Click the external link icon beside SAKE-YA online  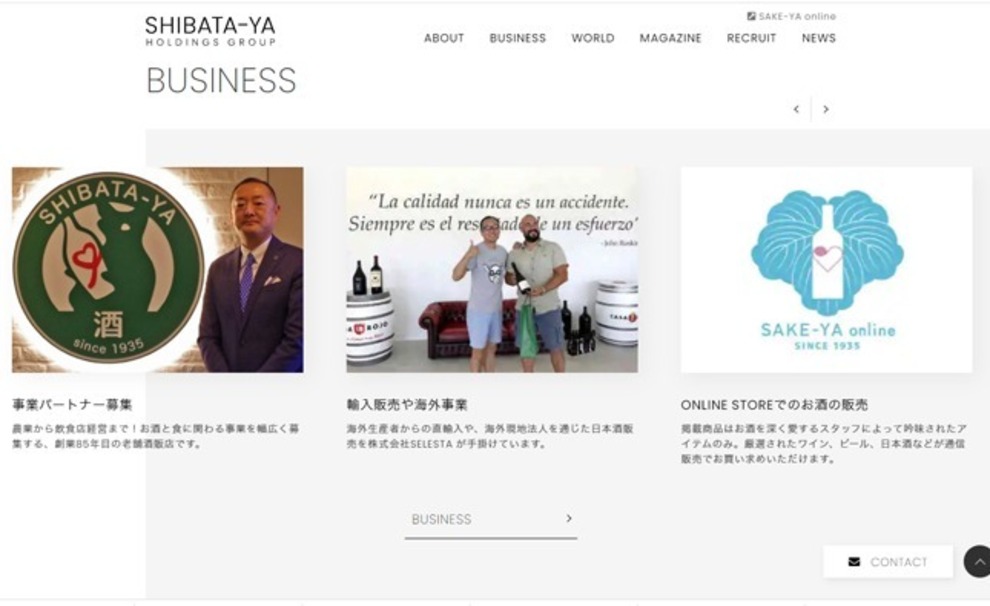click(751, 16)
